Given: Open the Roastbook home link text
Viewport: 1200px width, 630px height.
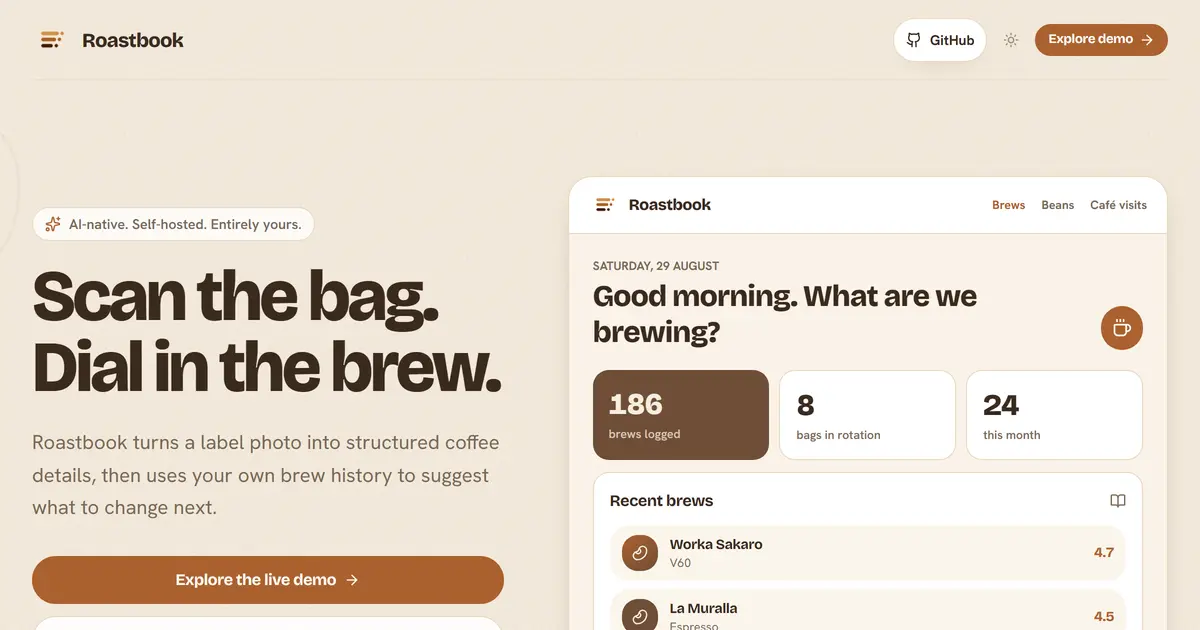Looking at the screenshot, I should 133,40.
